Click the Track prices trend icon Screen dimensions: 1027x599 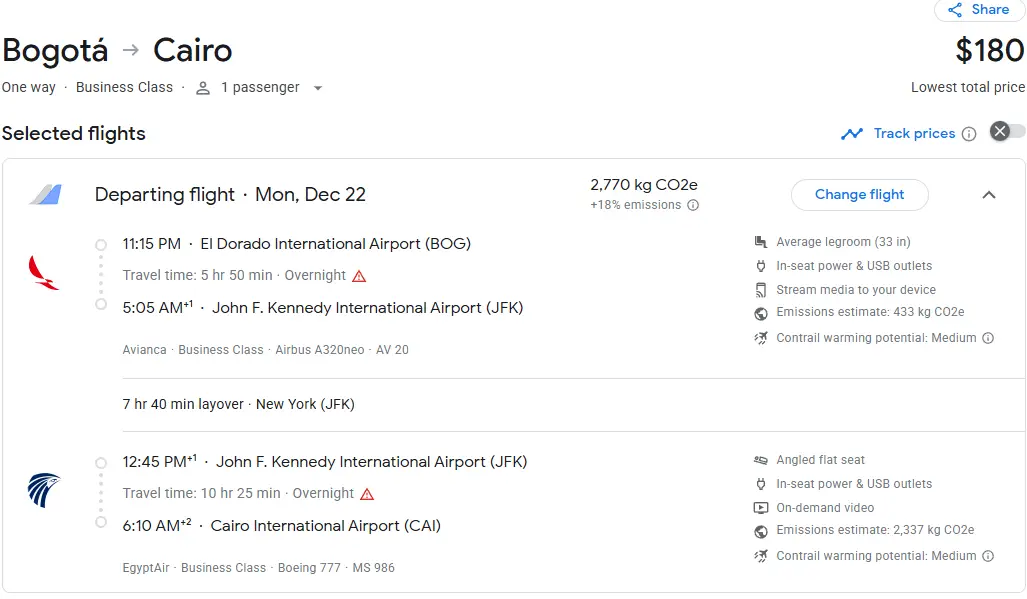click(852, 134)
